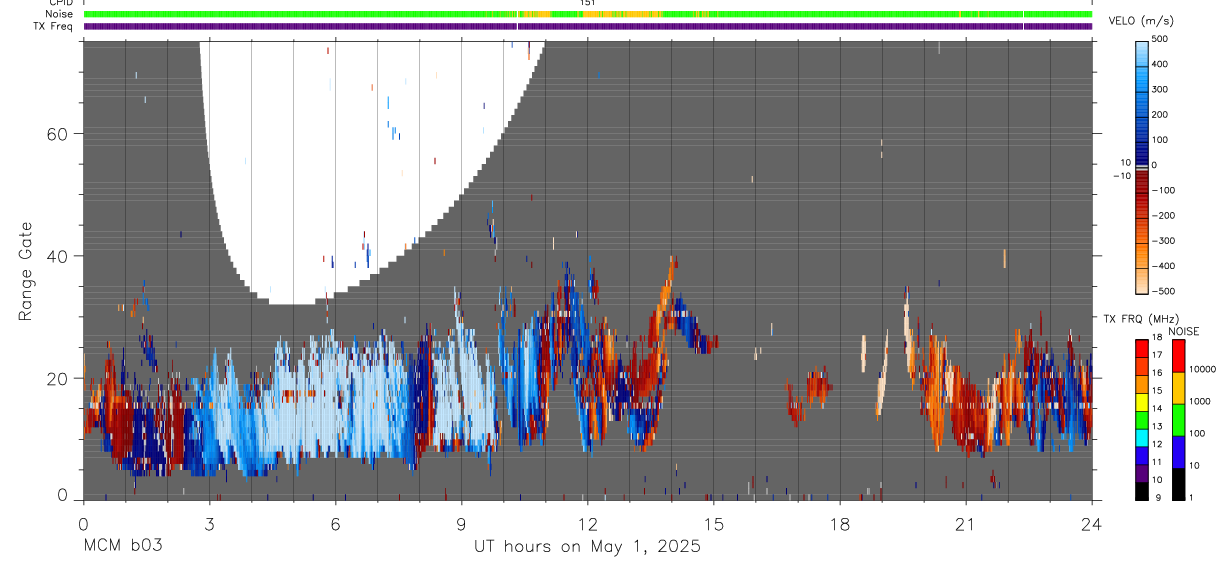1228x567 pixels.
Task: Click the green Noise strip above the plot
Action: pos(587,14)
